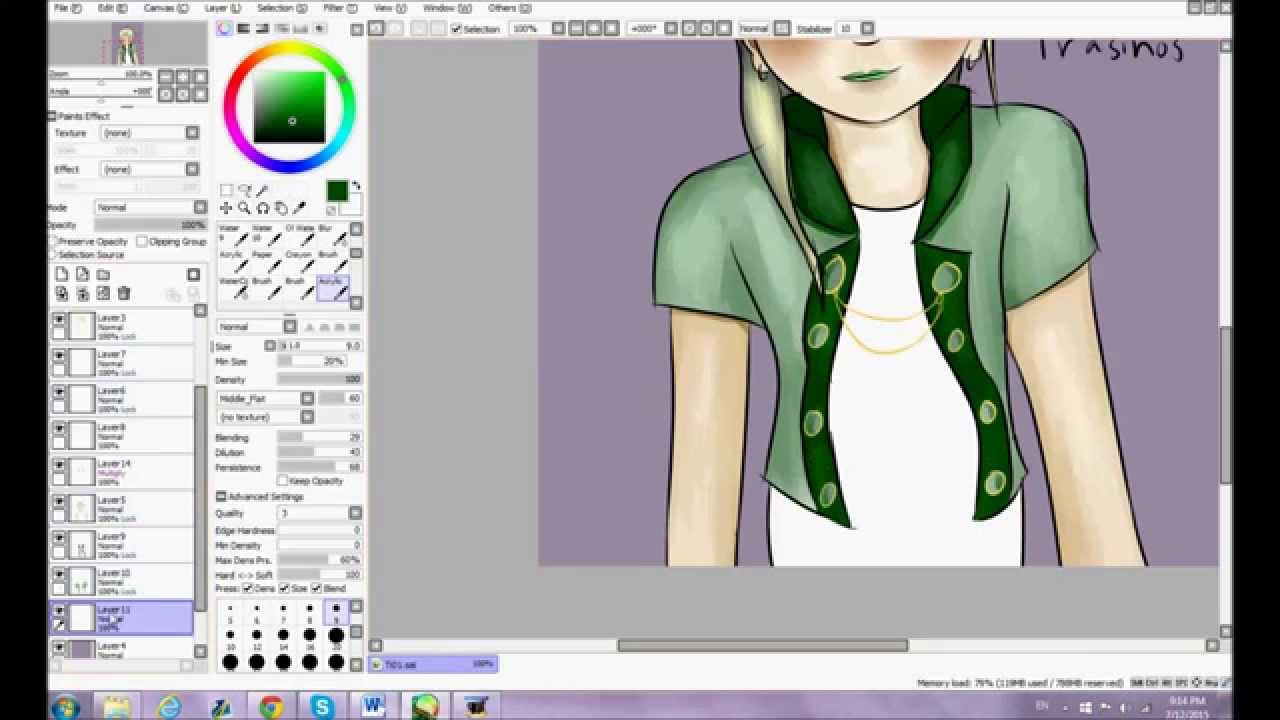Toggle the Selection checkbox in toolbar
The height and width of the screenshot is (720, 1280).
(456, 29)
